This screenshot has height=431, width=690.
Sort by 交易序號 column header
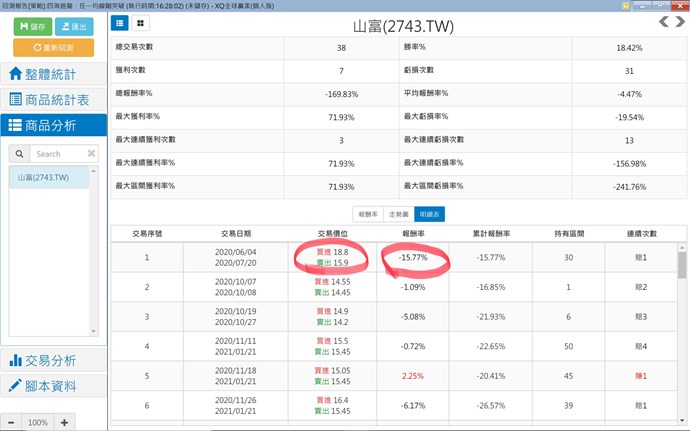point(147,233)
